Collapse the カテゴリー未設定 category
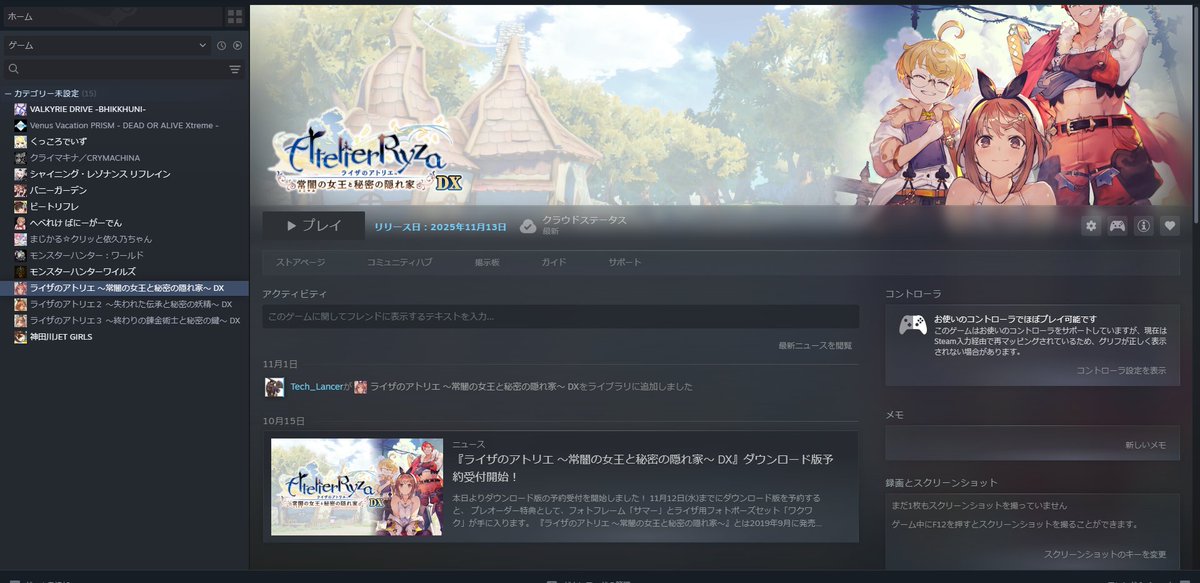 click(x=8, y=91)
